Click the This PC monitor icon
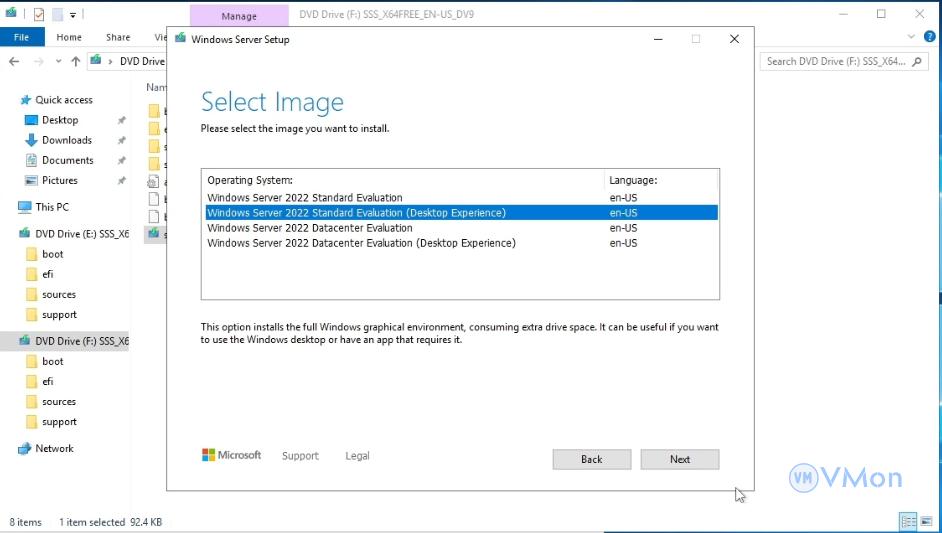Screen dimensions: 942x533 click(x=25, y=207)
